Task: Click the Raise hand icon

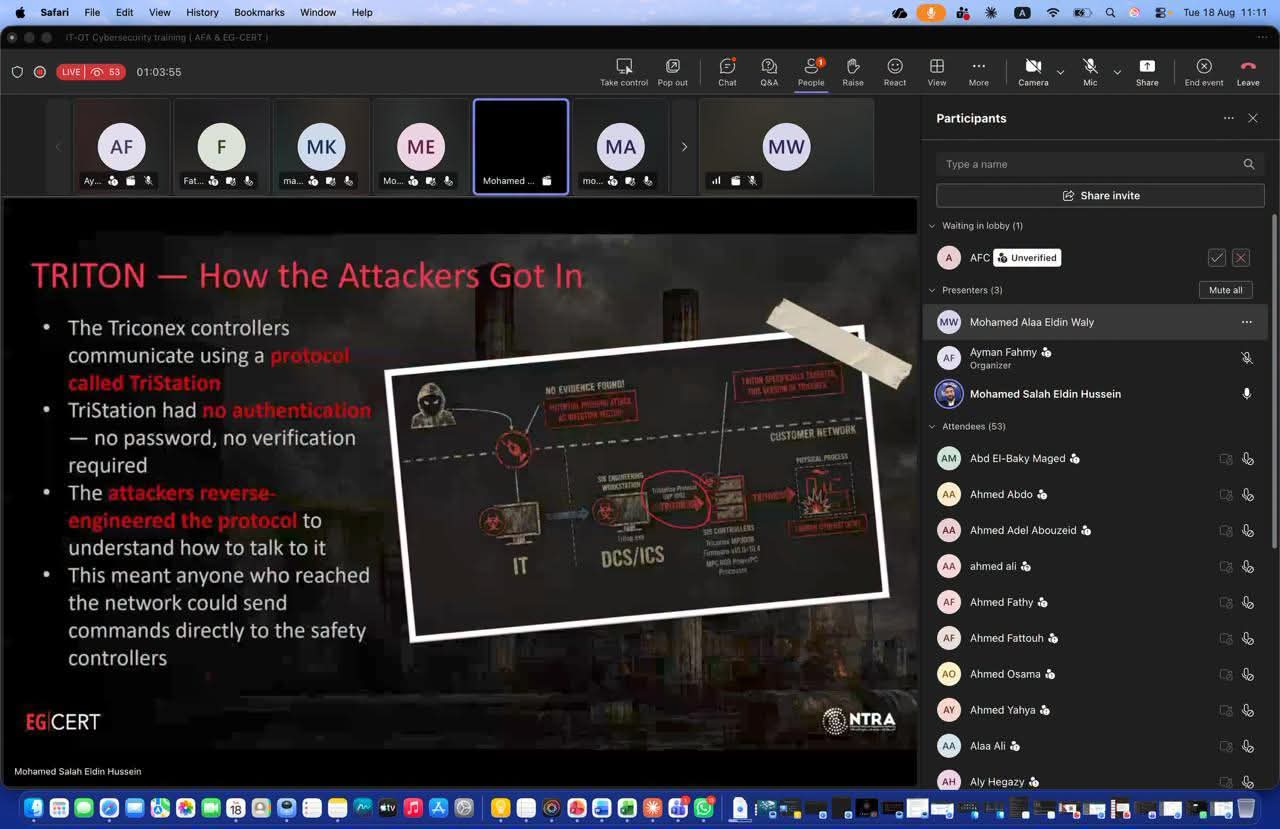Action: (853, 72)
